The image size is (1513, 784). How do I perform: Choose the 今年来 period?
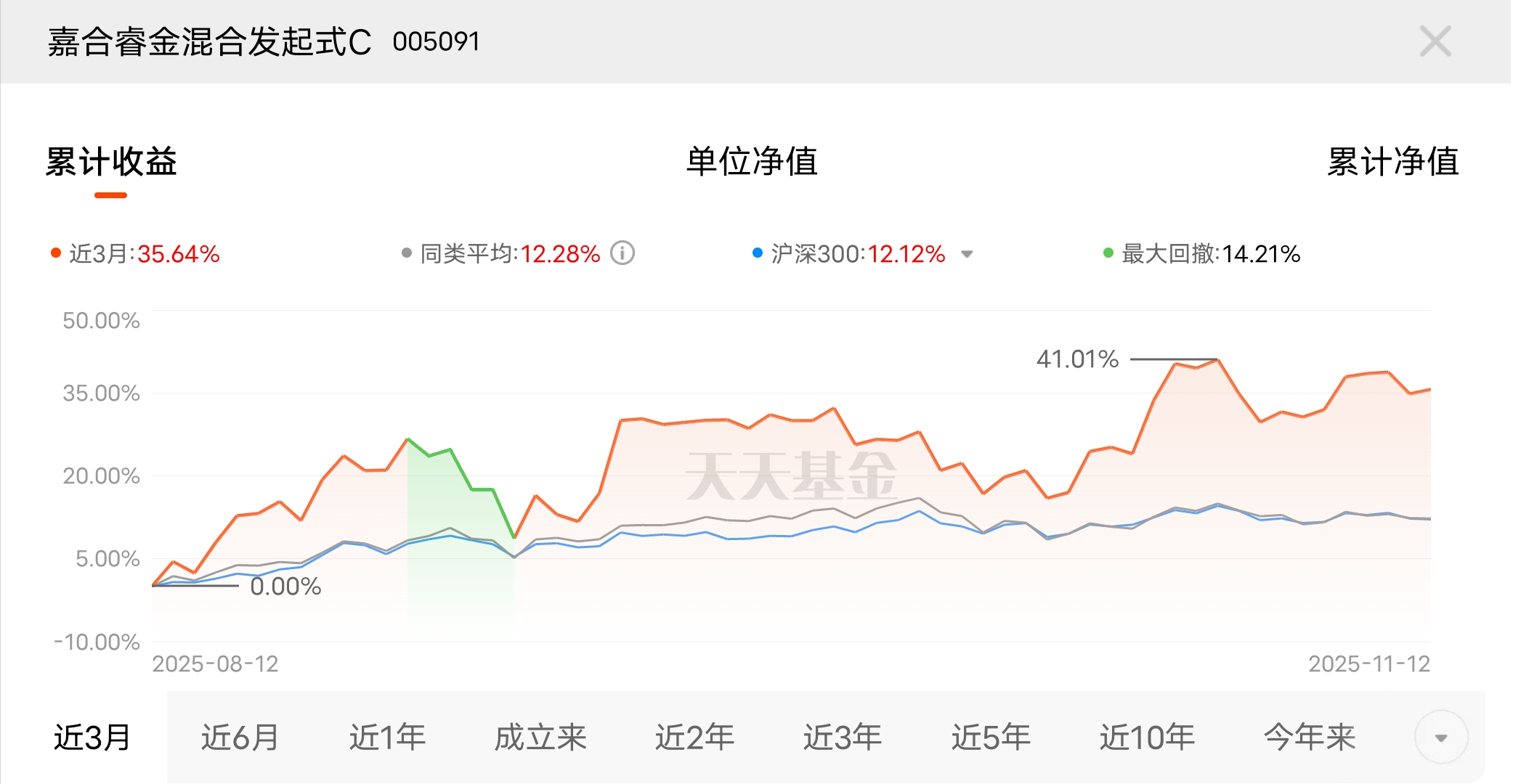pos(1310,738)
